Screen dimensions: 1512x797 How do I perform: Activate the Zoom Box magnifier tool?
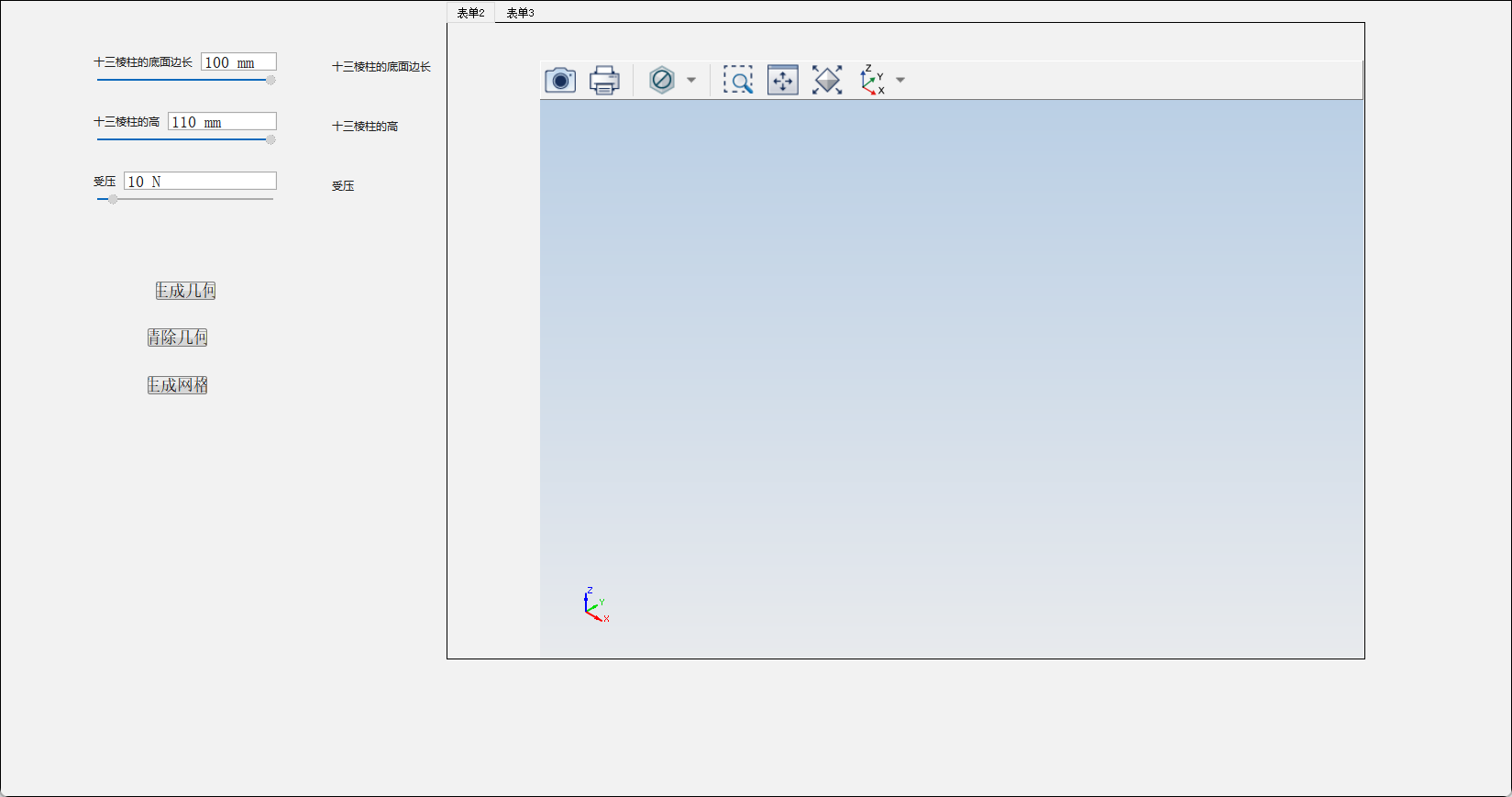738,80
